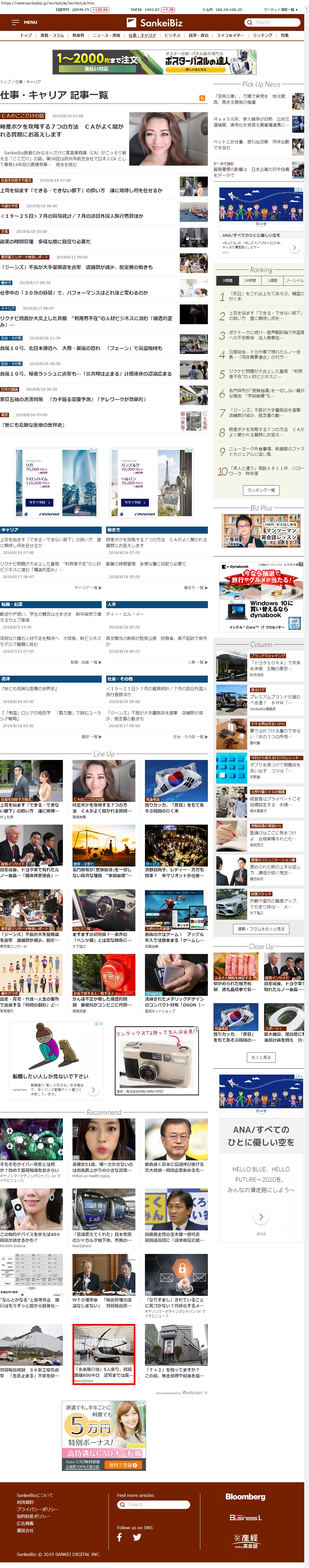Open ビジネス in the navigation menu
The height and width of the screenshot is (1568, 309).
click(x=172, y=36)
